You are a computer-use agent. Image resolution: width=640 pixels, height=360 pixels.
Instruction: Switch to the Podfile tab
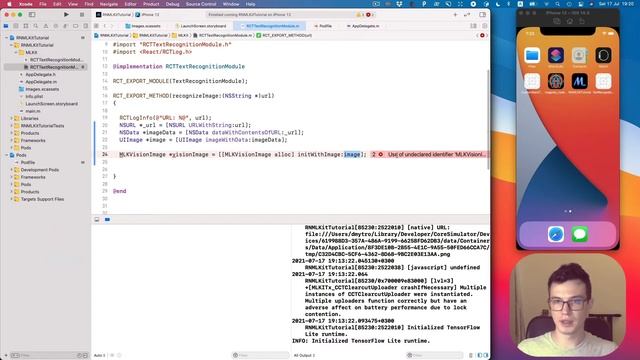[x=323, y=26]
